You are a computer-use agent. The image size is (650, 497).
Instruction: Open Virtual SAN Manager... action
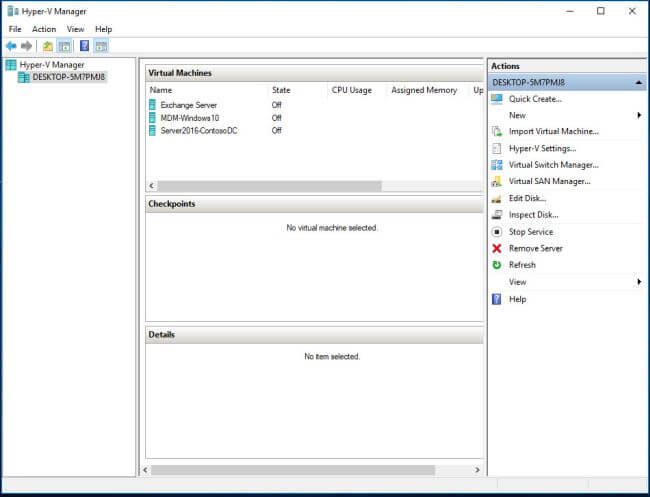[550, 182]
